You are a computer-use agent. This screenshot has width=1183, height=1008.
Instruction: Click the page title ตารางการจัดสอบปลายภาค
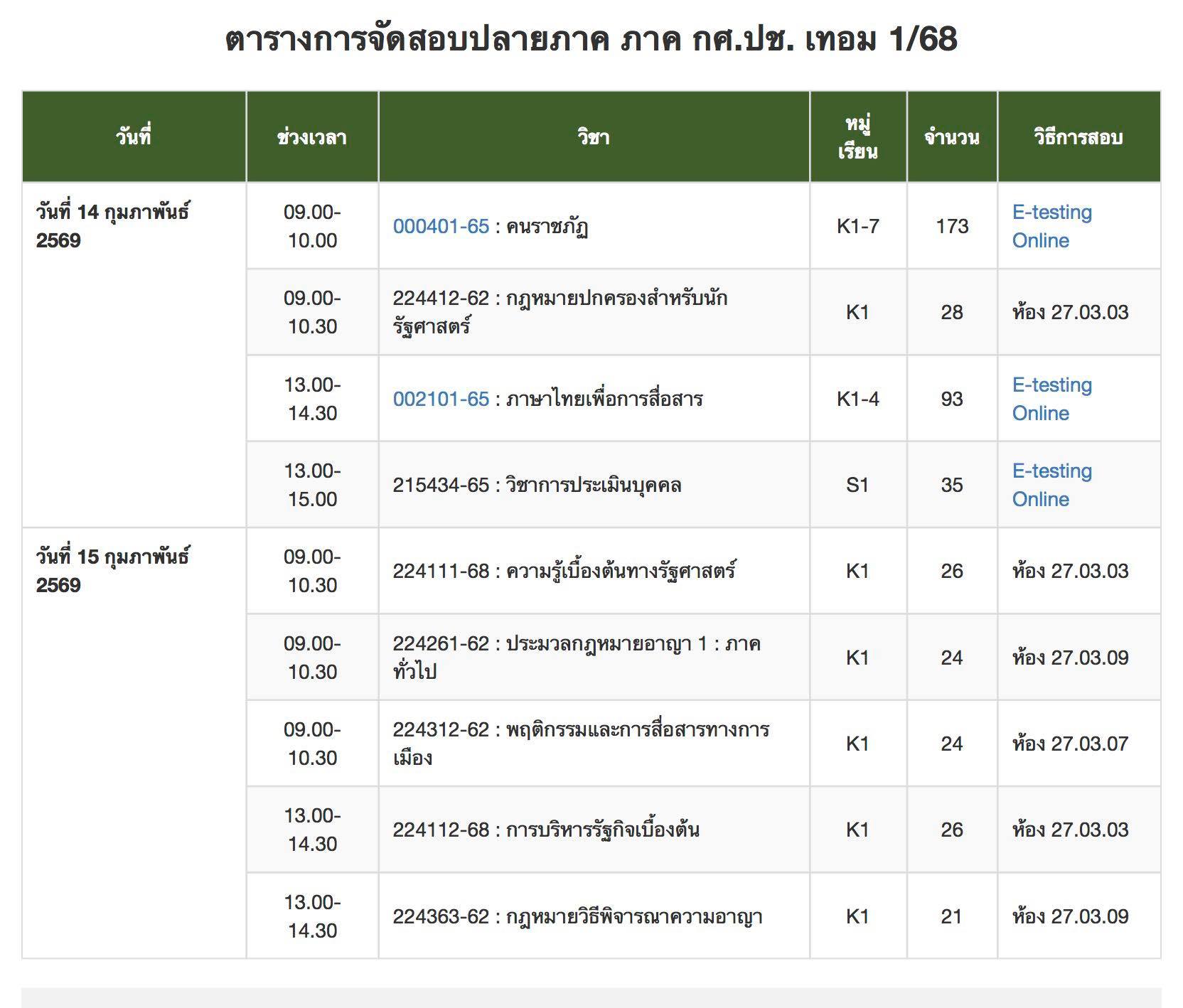pyautogui.click(x=591, y=43)
